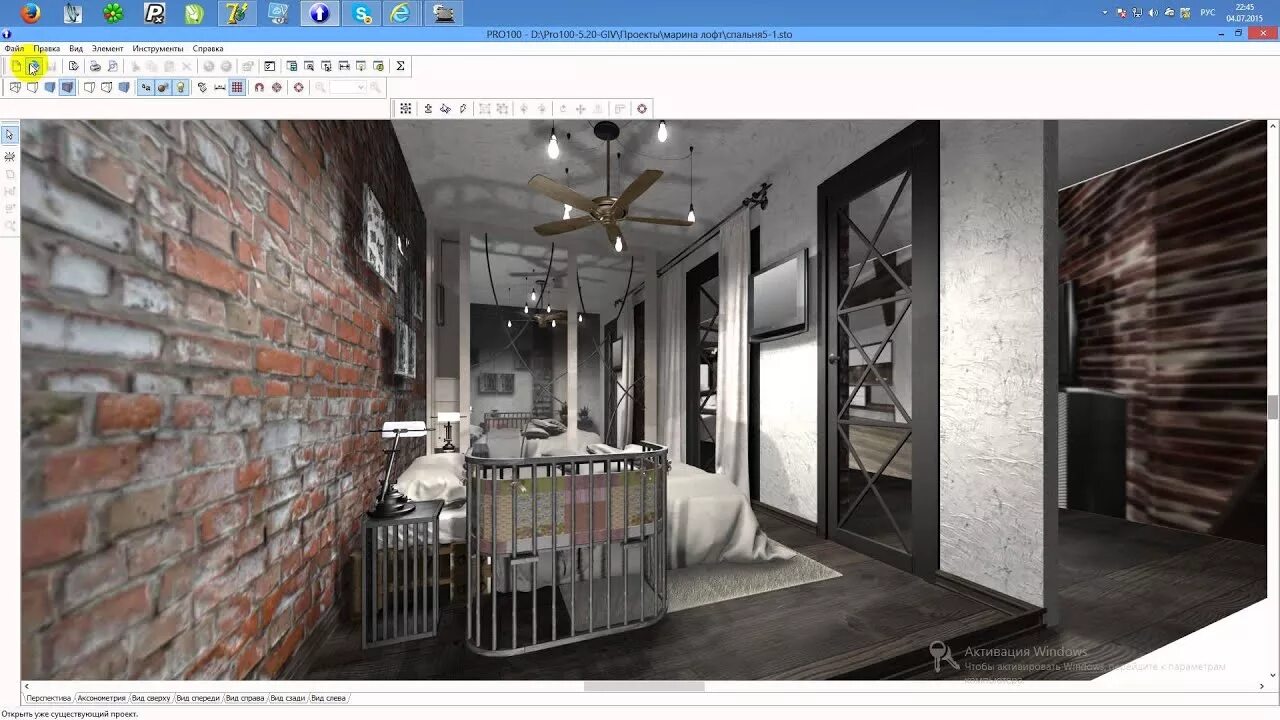The width and height of the screenshot is (1280, 720).
Task: Click the last library window icon before Sigma
Action: tap(378, 66)
